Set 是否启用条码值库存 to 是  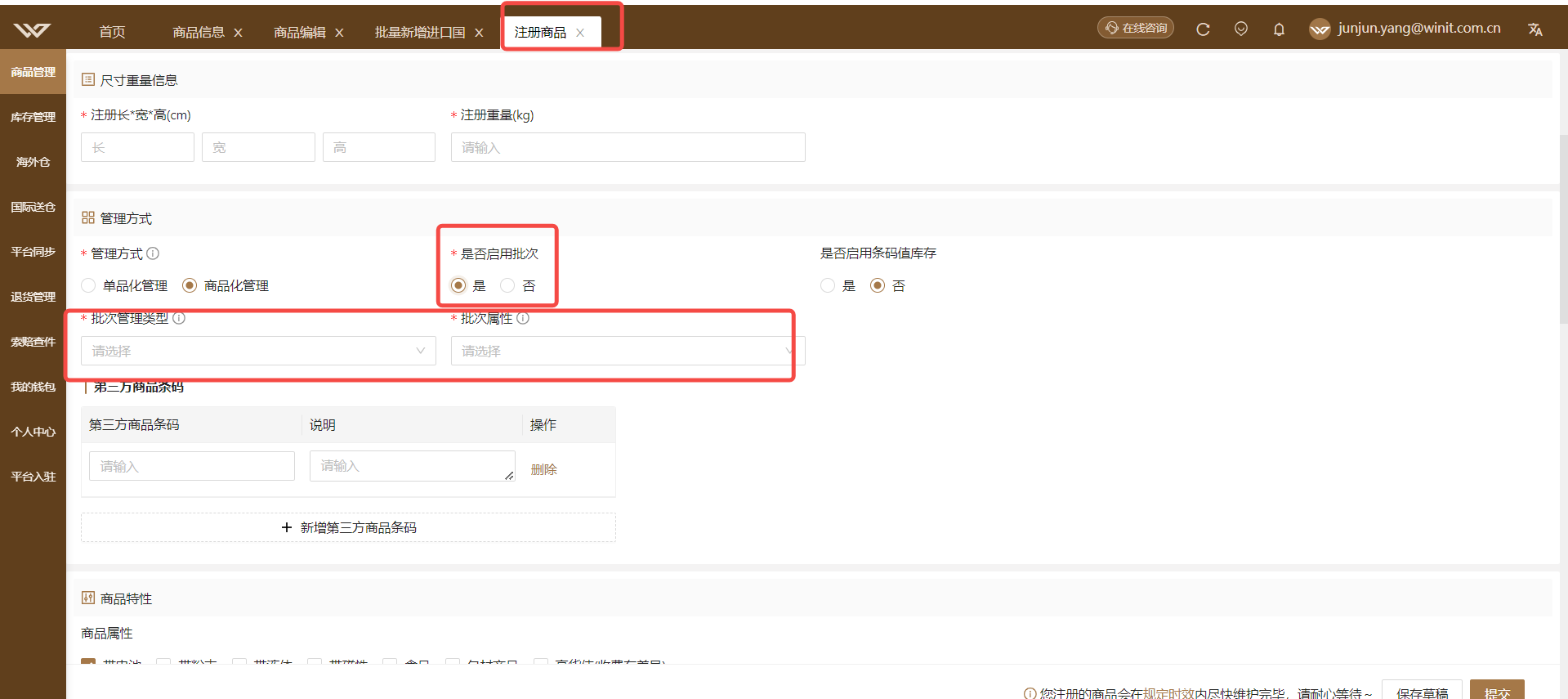pyautogui.click(x=828, y=285)
